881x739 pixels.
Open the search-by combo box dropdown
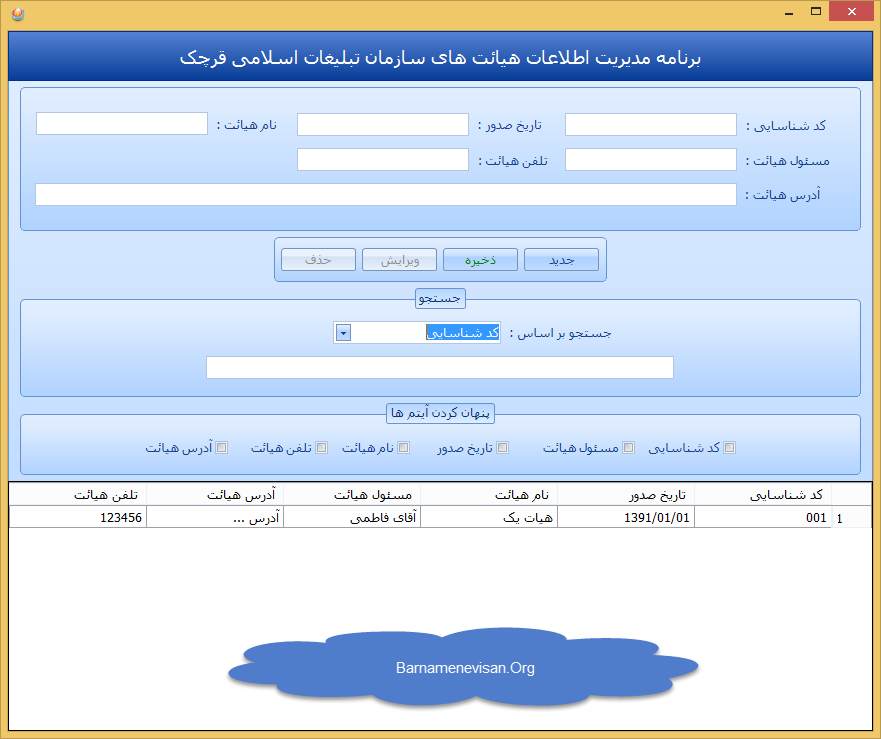coord(342,331)
